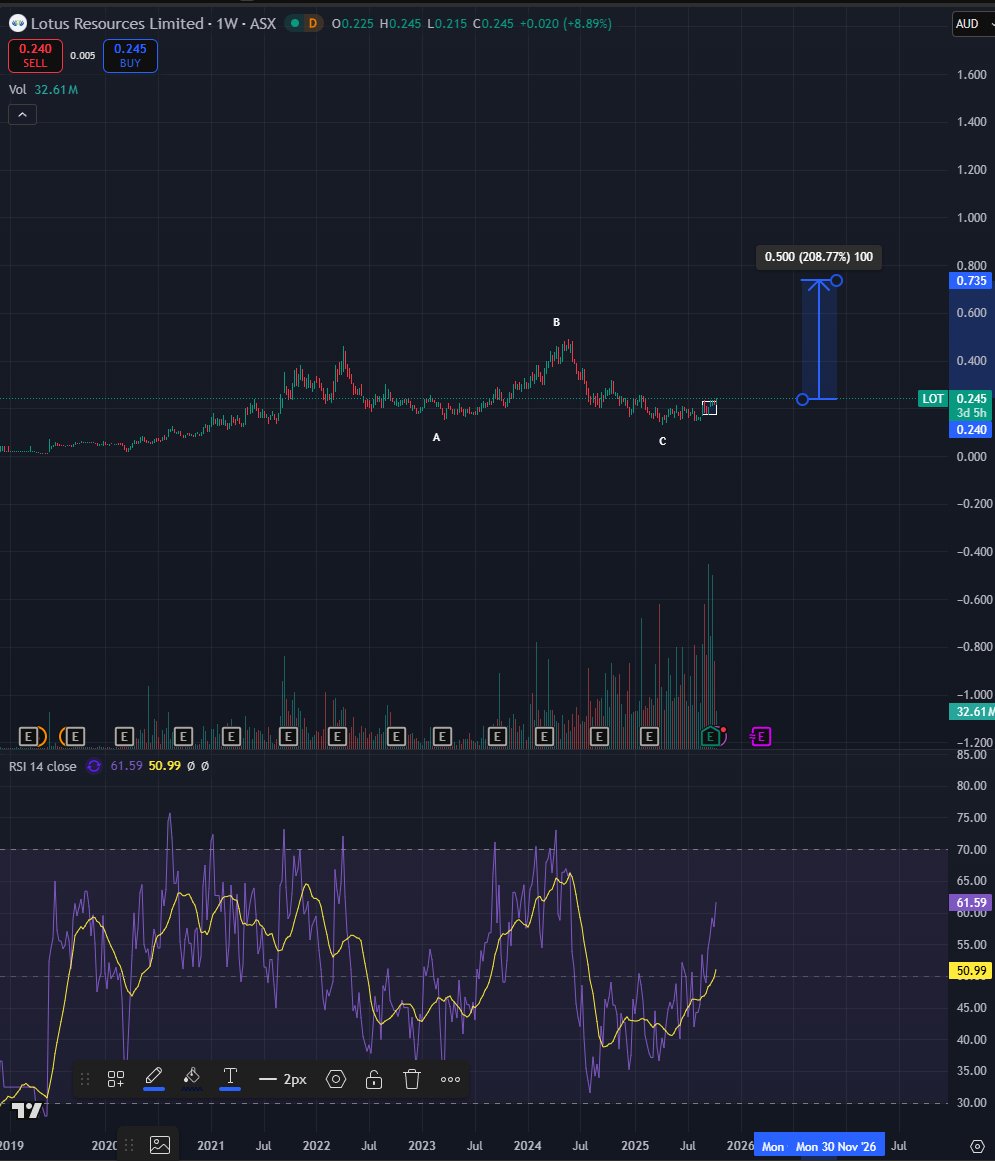Click the Lotus Resources Limited symbol title
The width and height of the screenshot is (995, 1161).
coord(117,24)
